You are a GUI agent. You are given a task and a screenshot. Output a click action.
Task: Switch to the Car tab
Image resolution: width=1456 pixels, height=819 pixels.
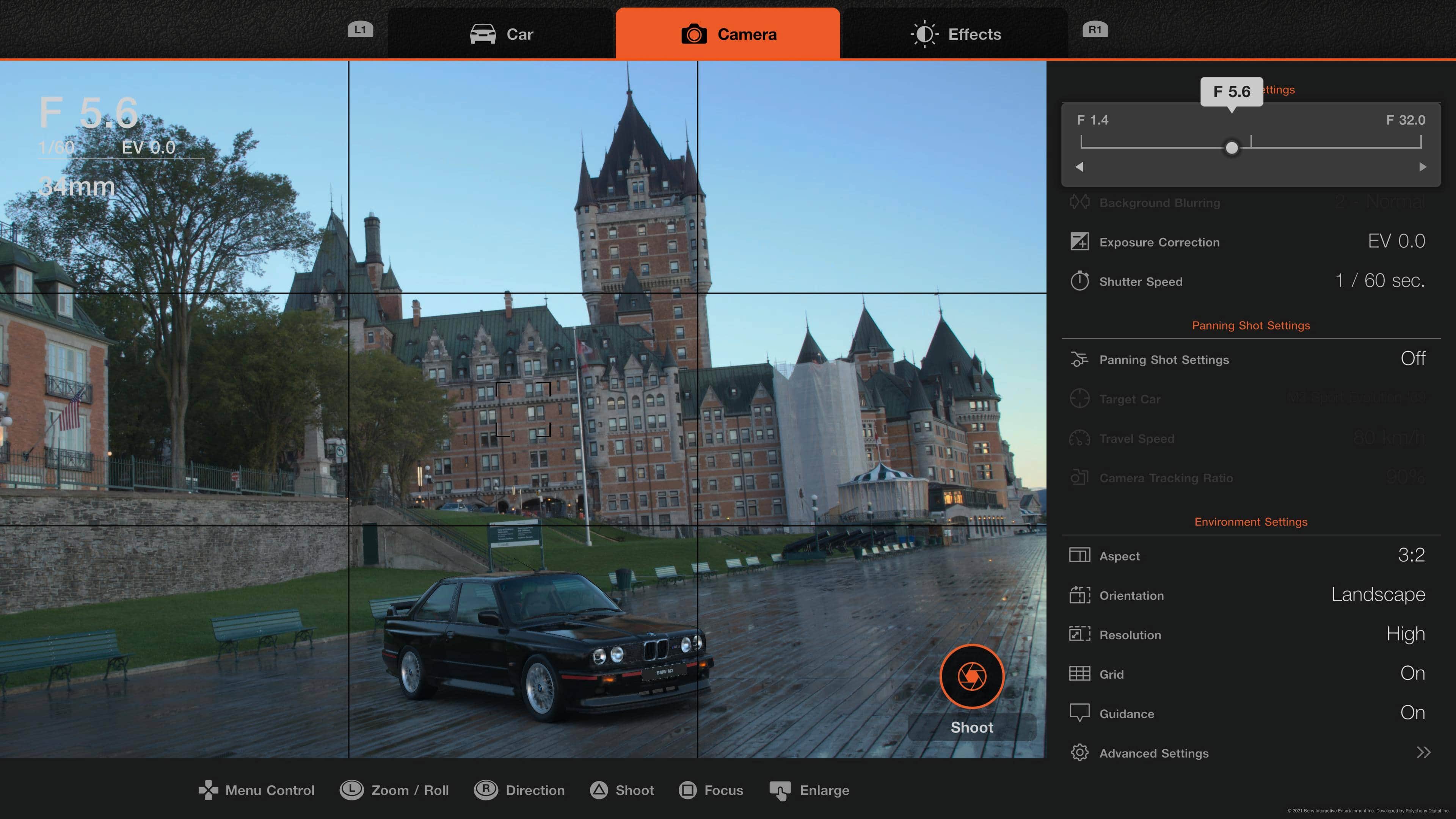point(501,34)
